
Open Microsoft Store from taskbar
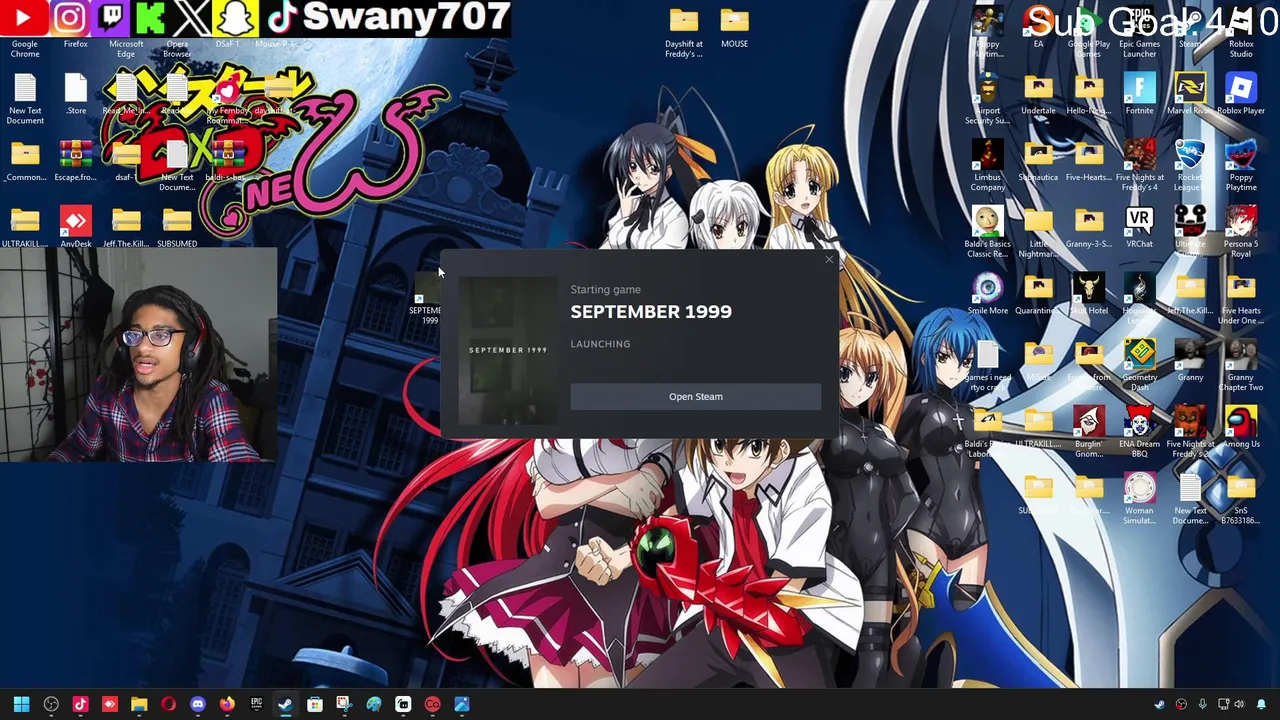(x=315, y=704)
